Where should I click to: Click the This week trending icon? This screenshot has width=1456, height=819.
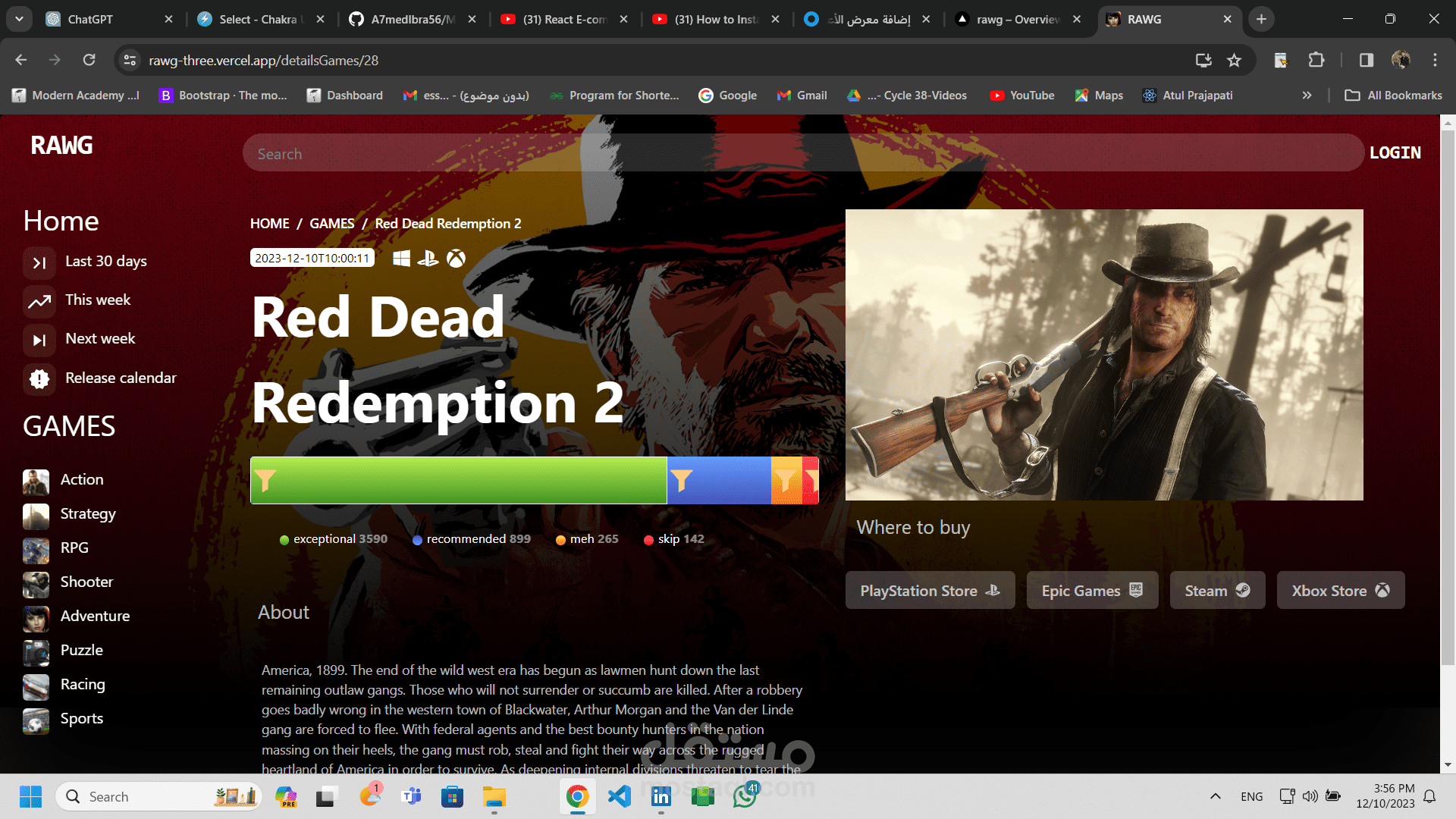click(x=39, y=301)
